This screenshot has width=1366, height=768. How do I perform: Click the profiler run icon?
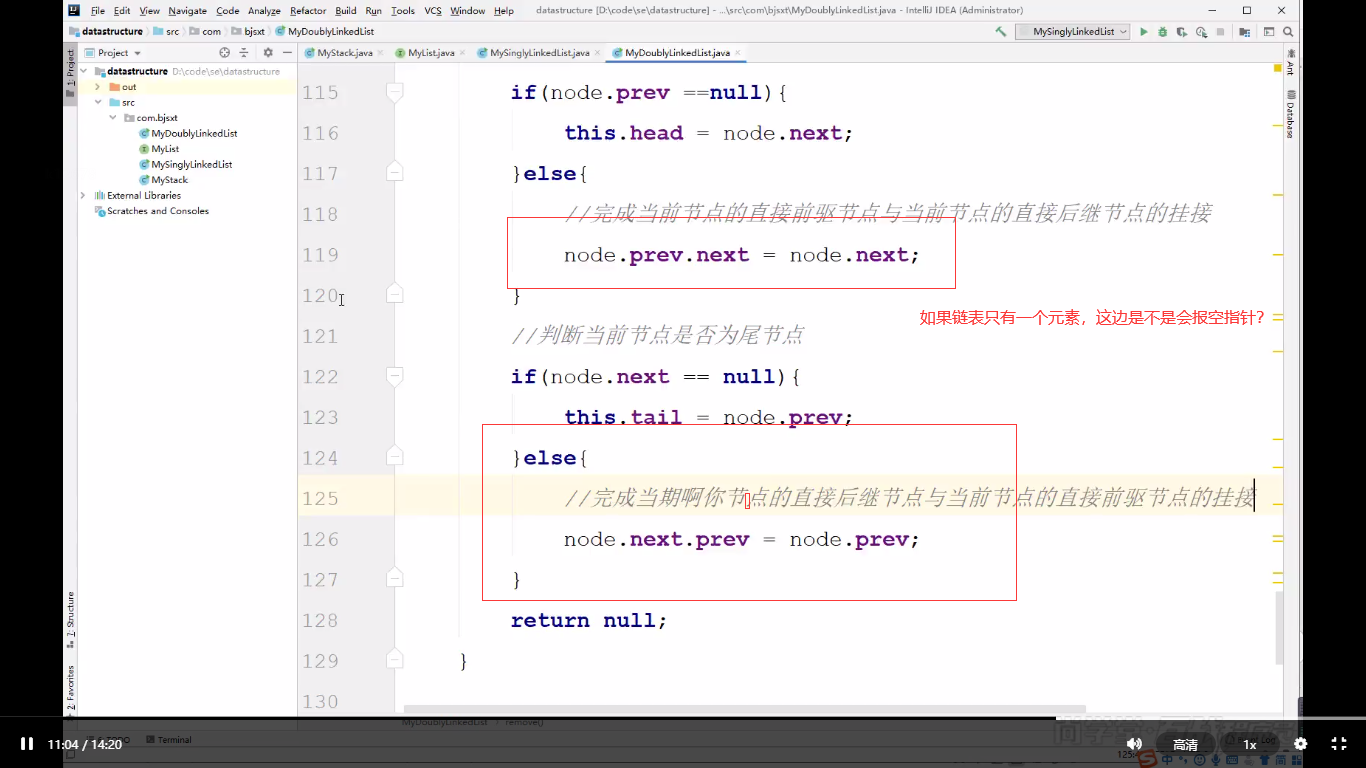(x=1201, y=32)
